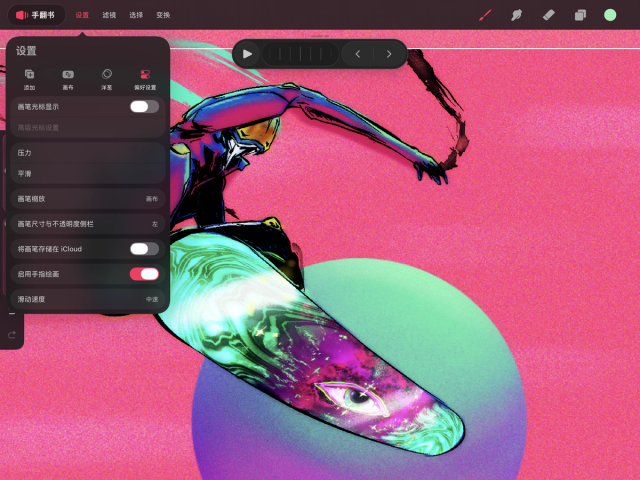The height and width of the screenshot is (480, 640).
Task: Change the 画笔缩放 brush scaling option
Action: (x=87, y=199)
